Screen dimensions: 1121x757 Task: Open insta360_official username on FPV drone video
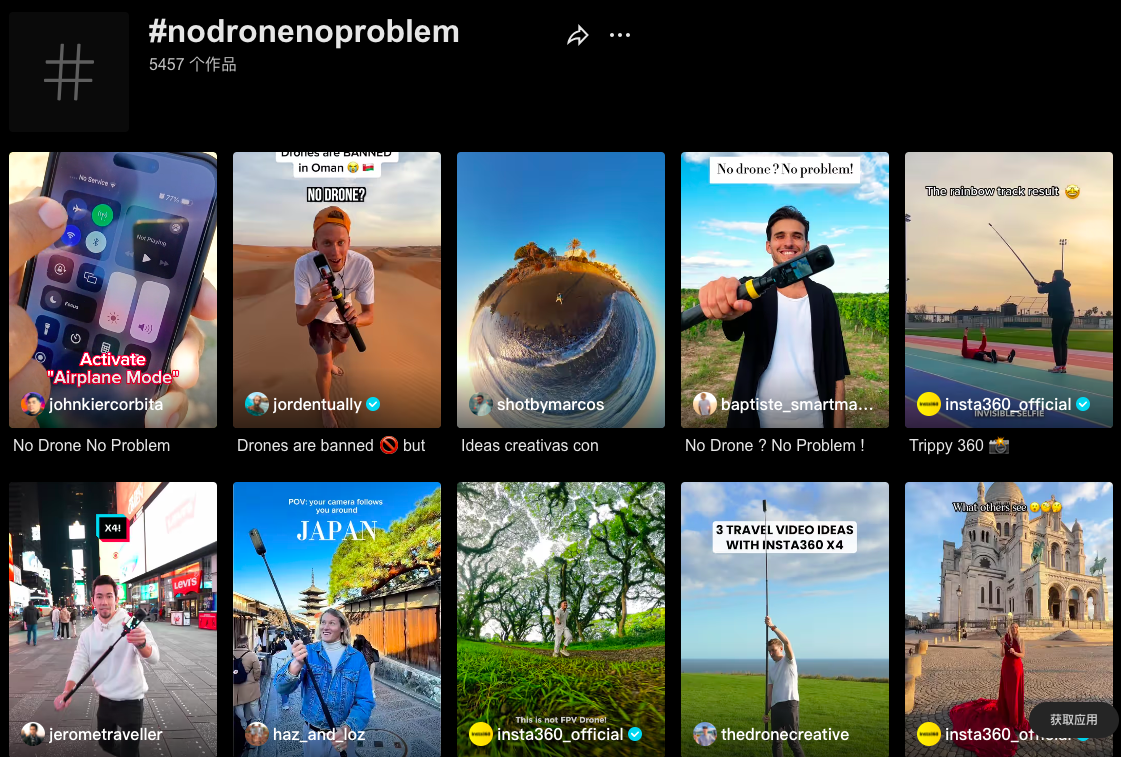560,734
